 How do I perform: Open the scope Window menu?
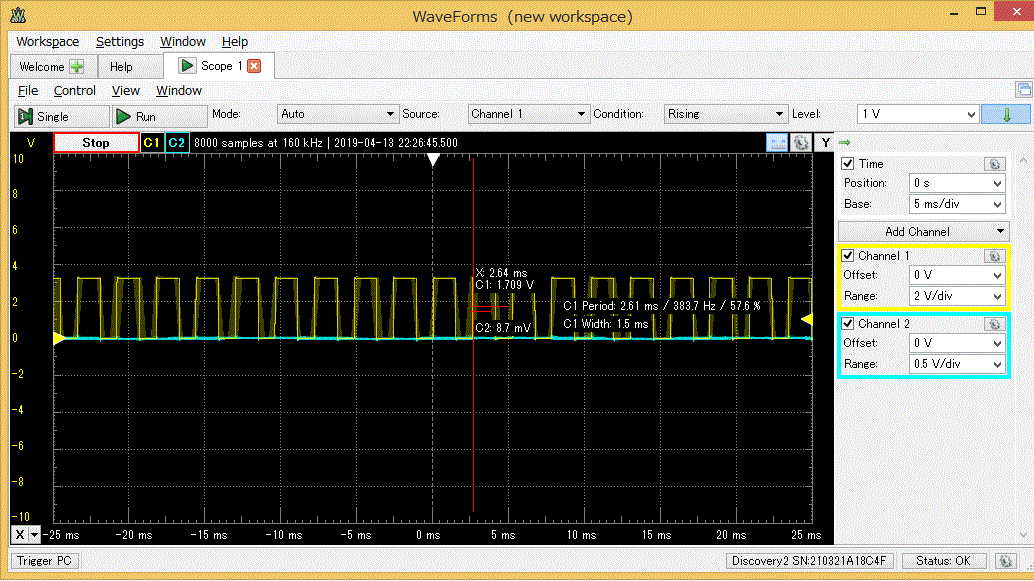[x=179, y=90]
